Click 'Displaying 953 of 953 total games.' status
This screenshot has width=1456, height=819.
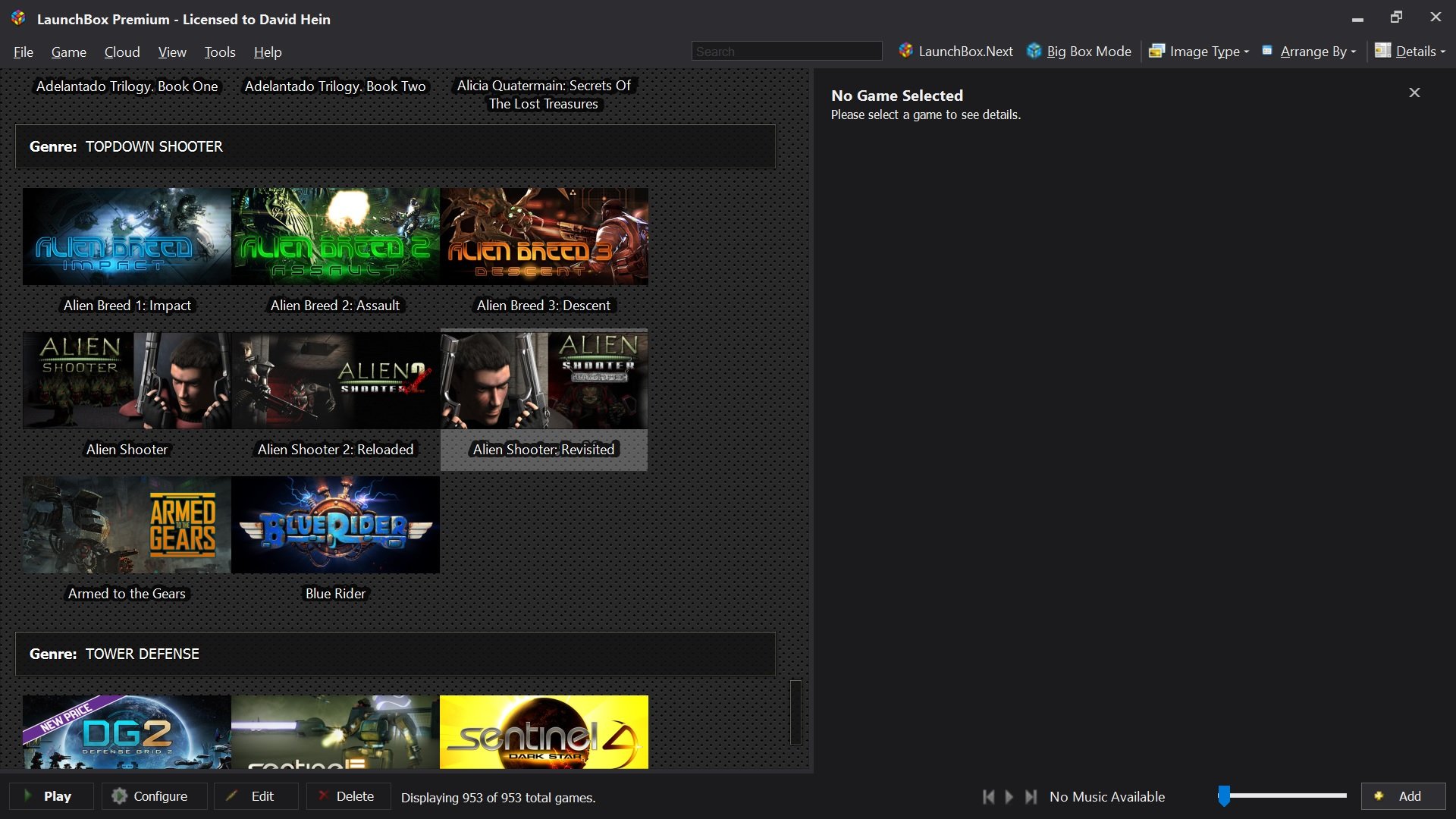[498, 797]
